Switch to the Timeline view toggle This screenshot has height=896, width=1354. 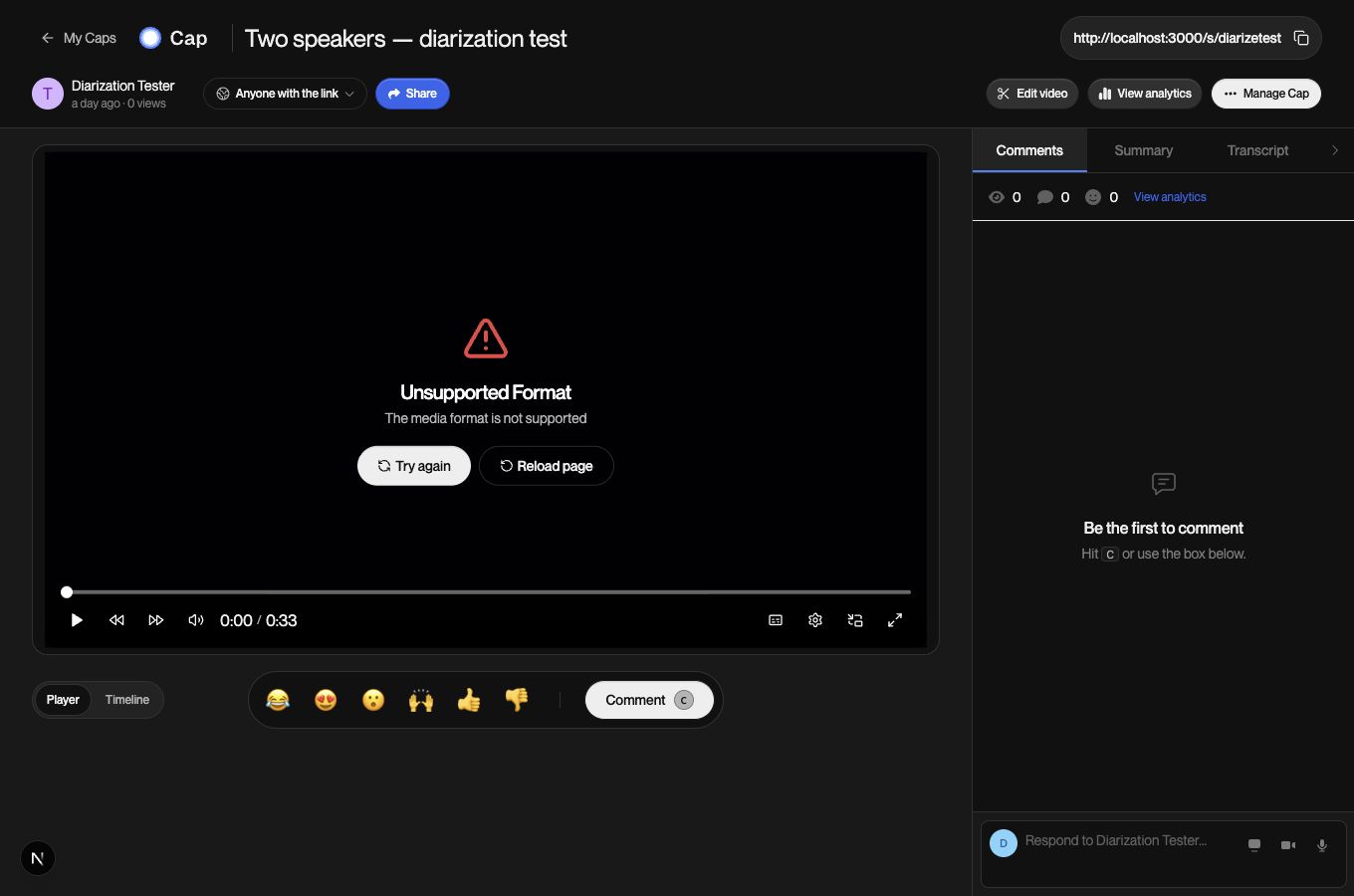[x=127, y=700]
